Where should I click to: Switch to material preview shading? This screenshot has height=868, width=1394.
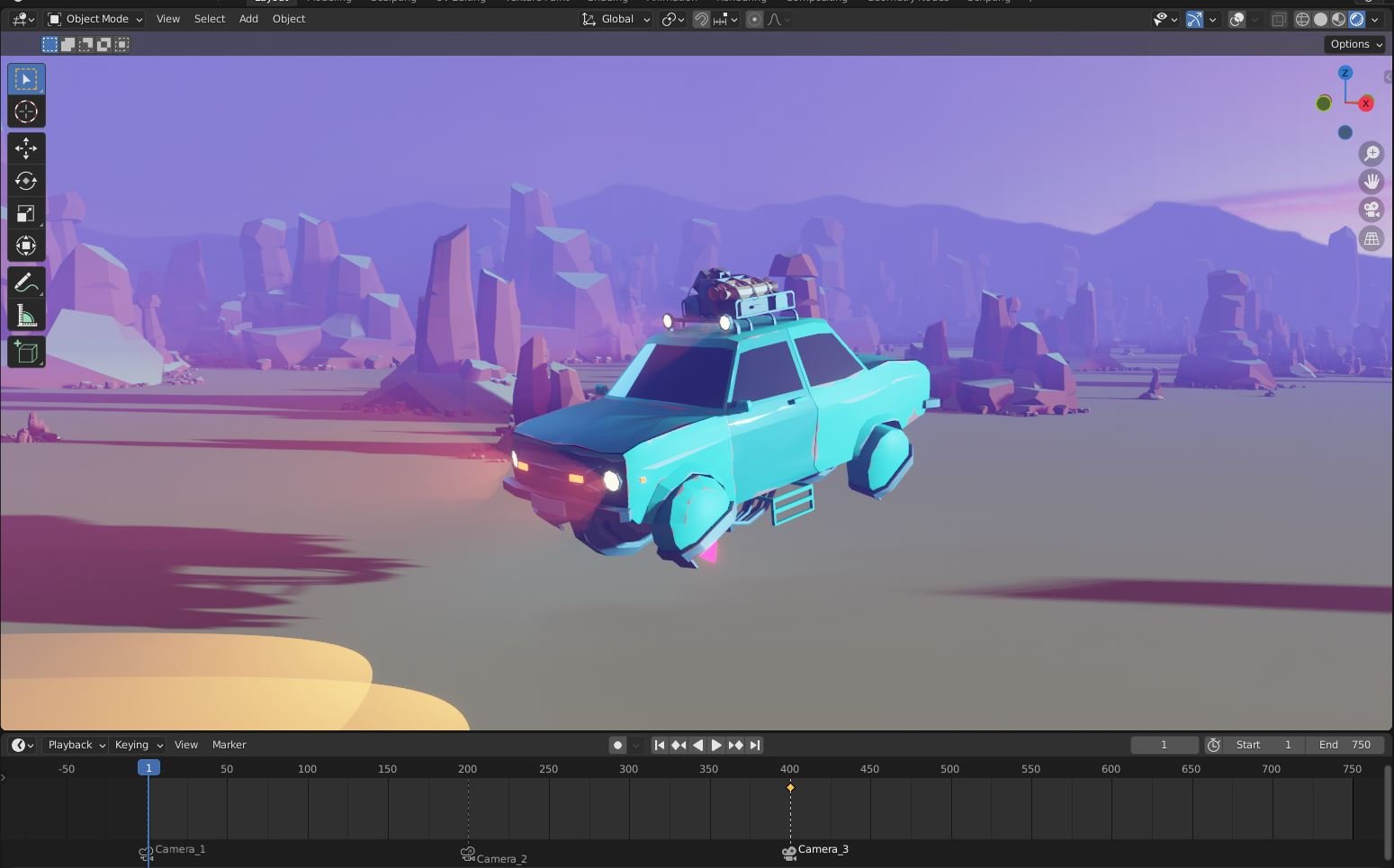1338,19
